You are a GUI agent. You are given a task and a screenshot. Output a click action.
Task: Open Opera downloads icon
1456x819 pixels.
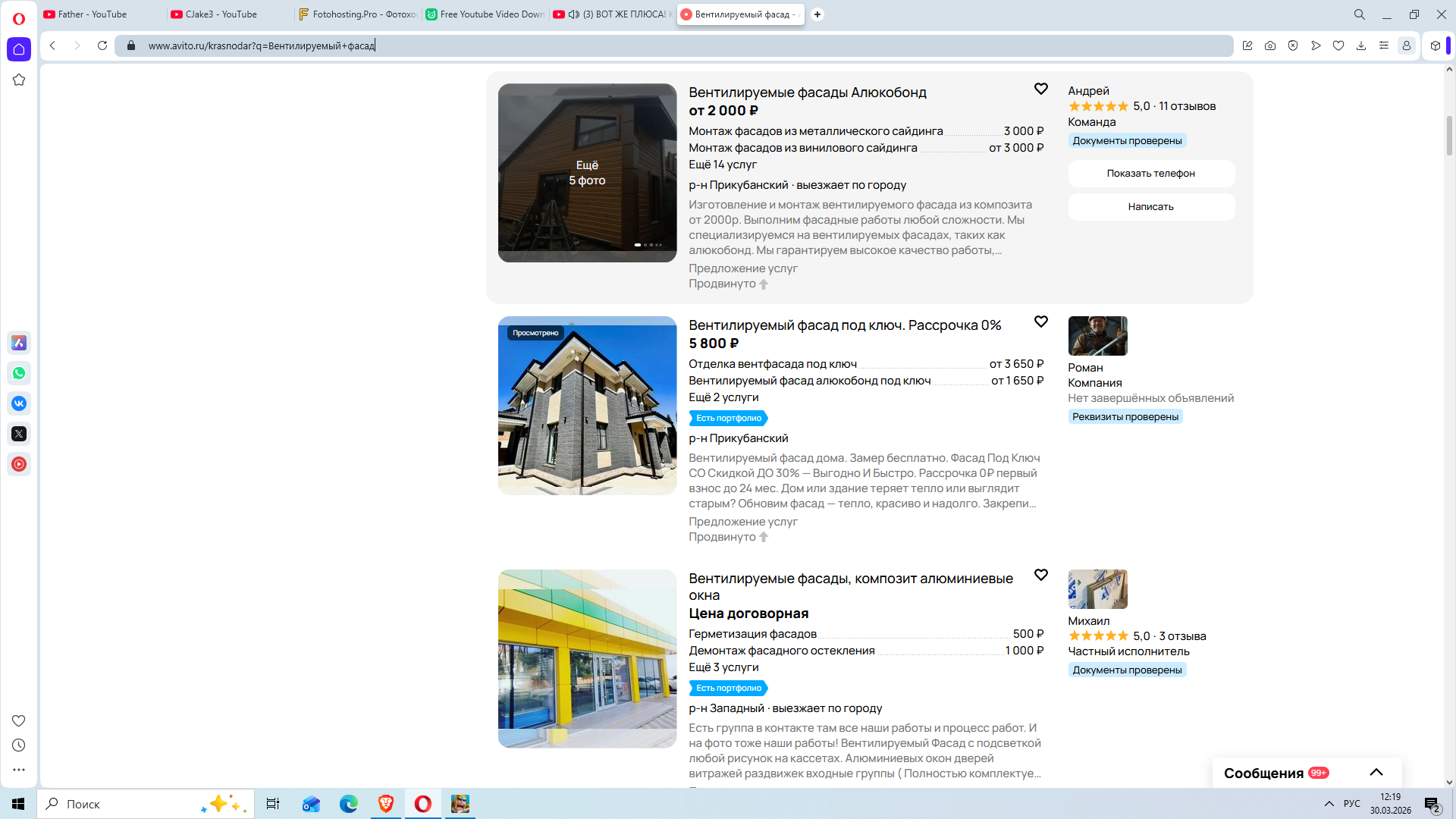(x=1361, y=45)
